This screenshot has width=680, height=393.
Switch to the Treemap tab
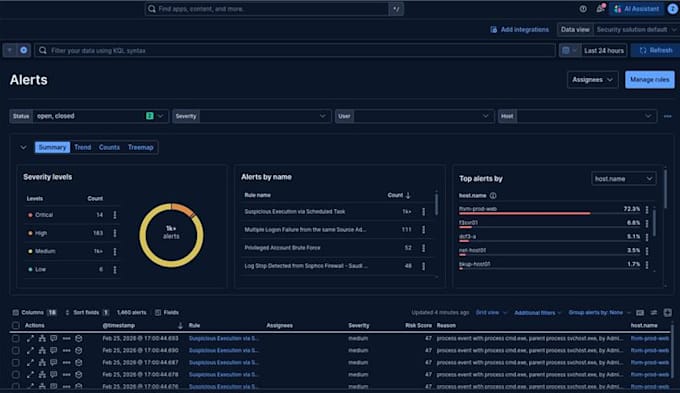pyautogui.click(x=141, y=147)
